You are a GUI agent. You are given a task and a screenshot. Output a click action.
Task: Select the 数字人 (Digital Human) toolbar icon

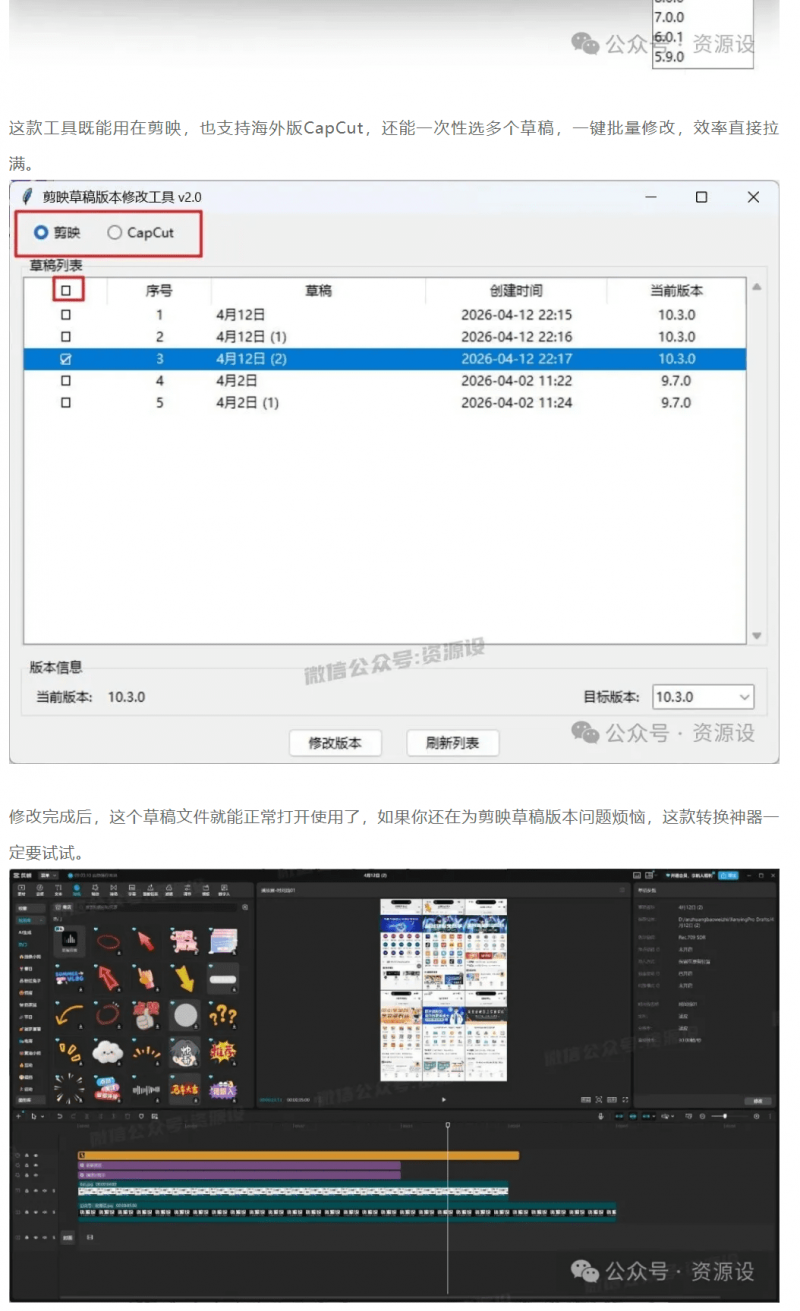224,889
